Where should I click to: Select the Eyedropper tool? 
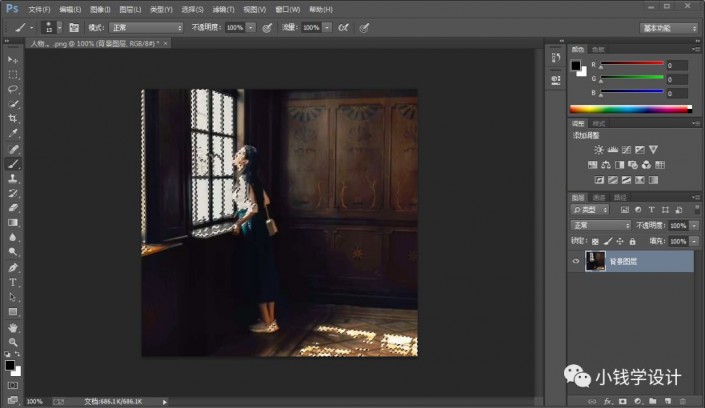(x=13, y=133)
